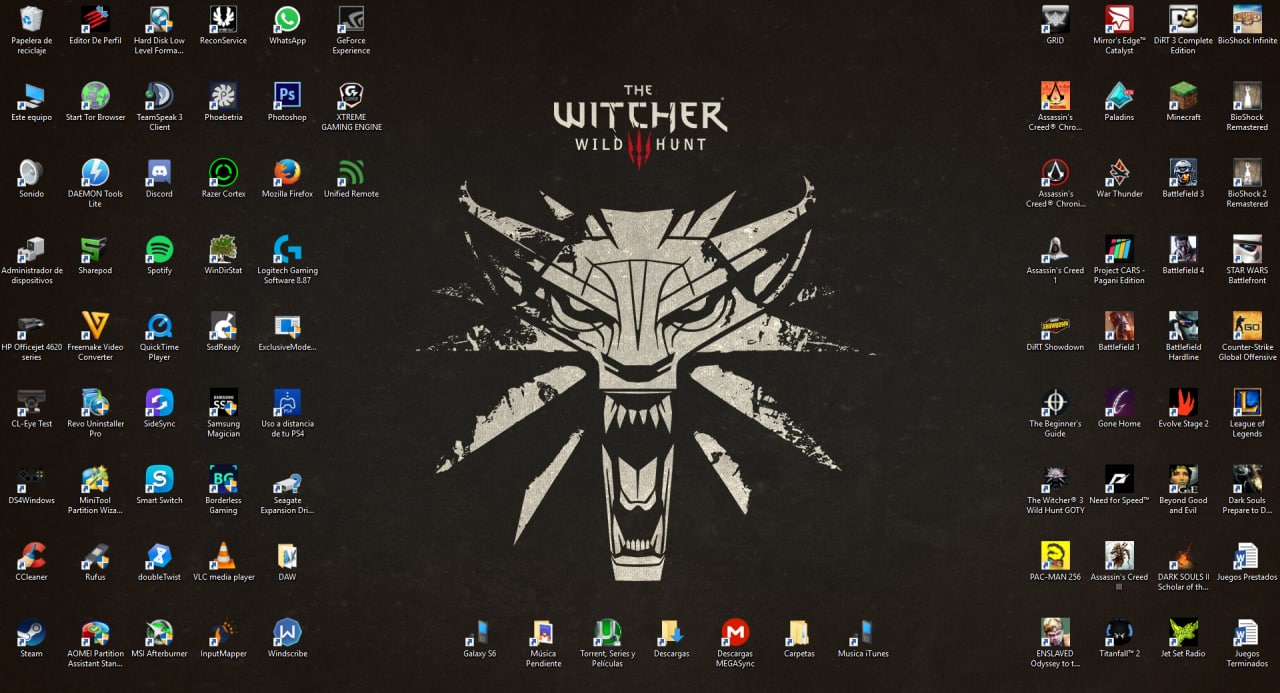Launch Minecraft from desktop
Viewport: 1280px width, 693px height.
coord(1183,96)
